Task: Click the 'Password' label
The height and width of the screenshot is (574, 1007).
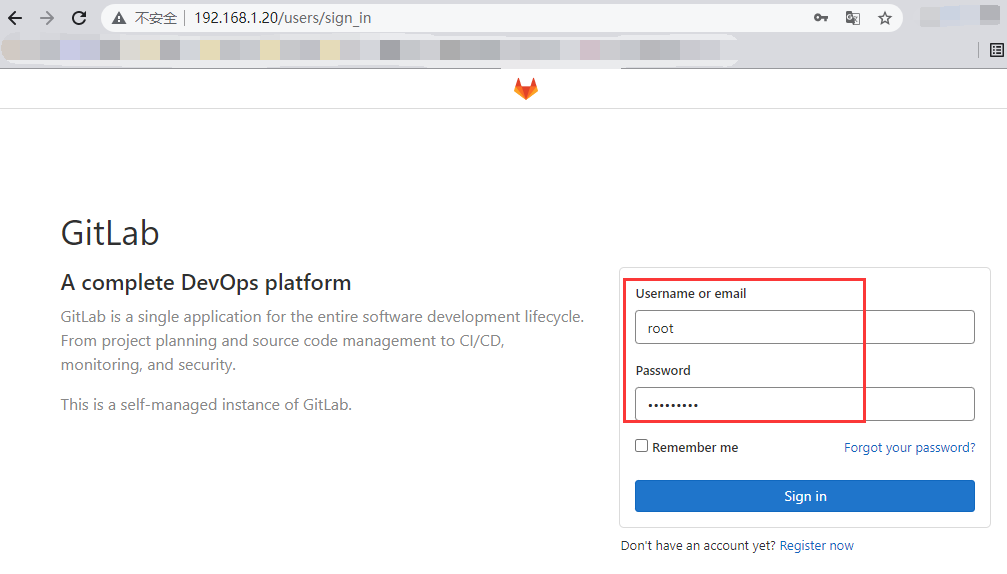Action: tap(663, 370)
